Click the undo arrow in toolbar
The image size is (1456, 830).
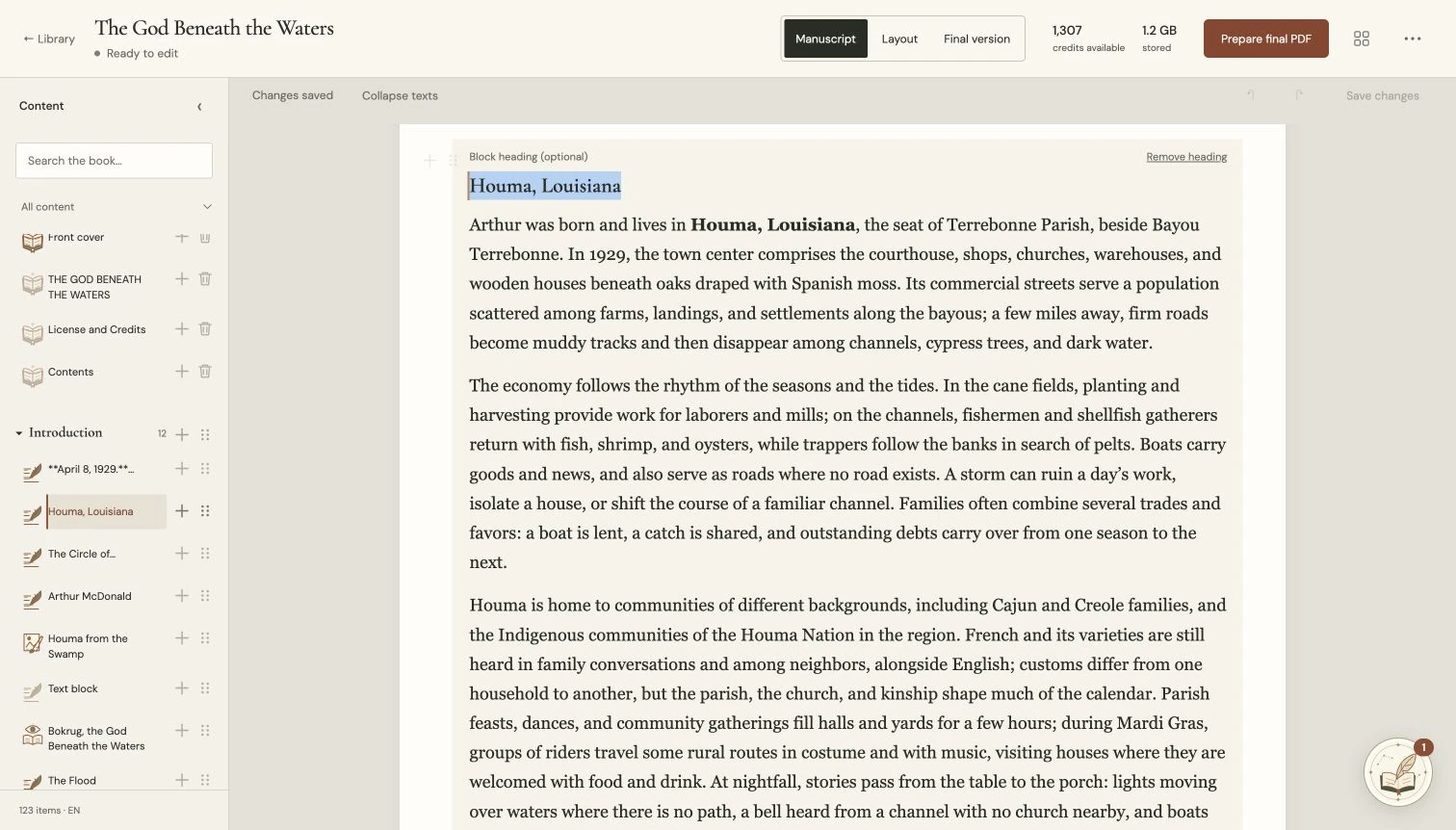1251,95
